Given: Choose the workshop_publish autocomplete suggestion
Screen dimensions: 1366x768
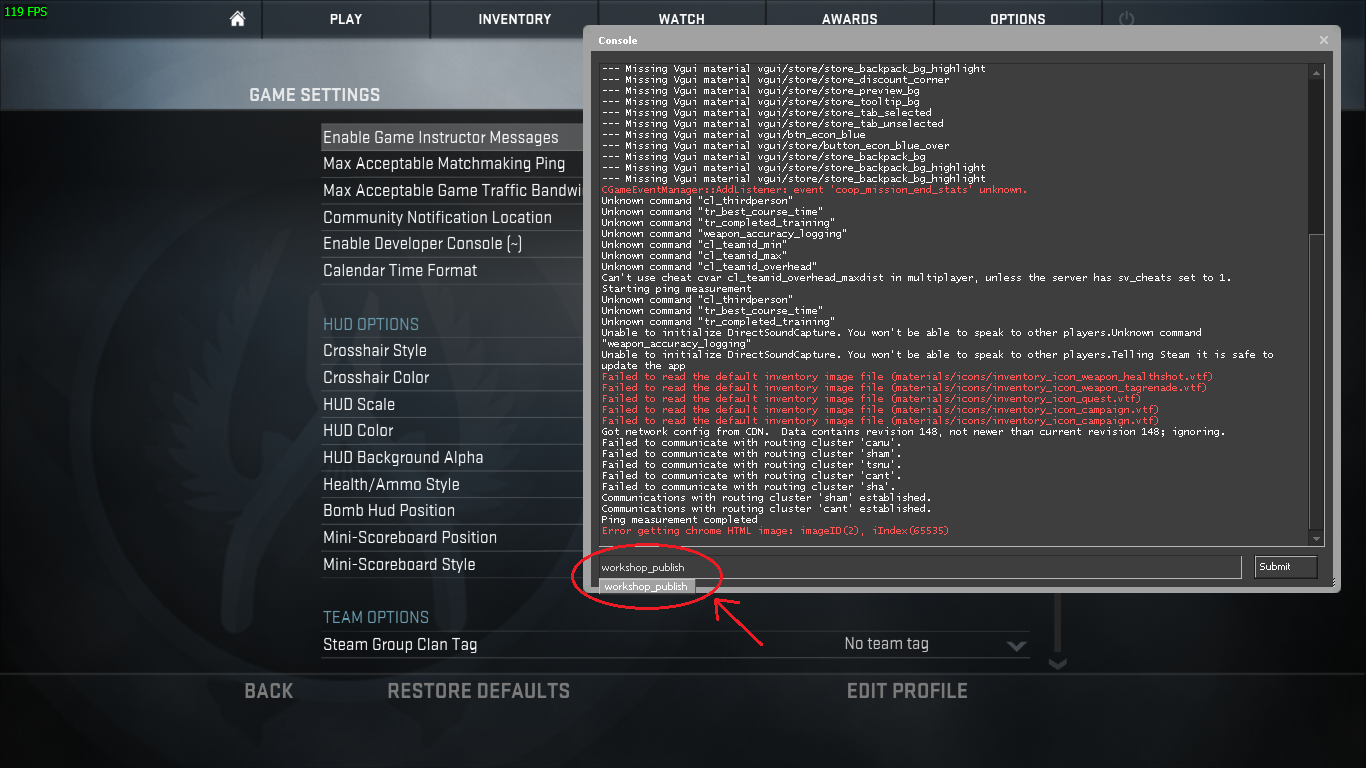Looking at the screenshot, I should click(646, 587).
